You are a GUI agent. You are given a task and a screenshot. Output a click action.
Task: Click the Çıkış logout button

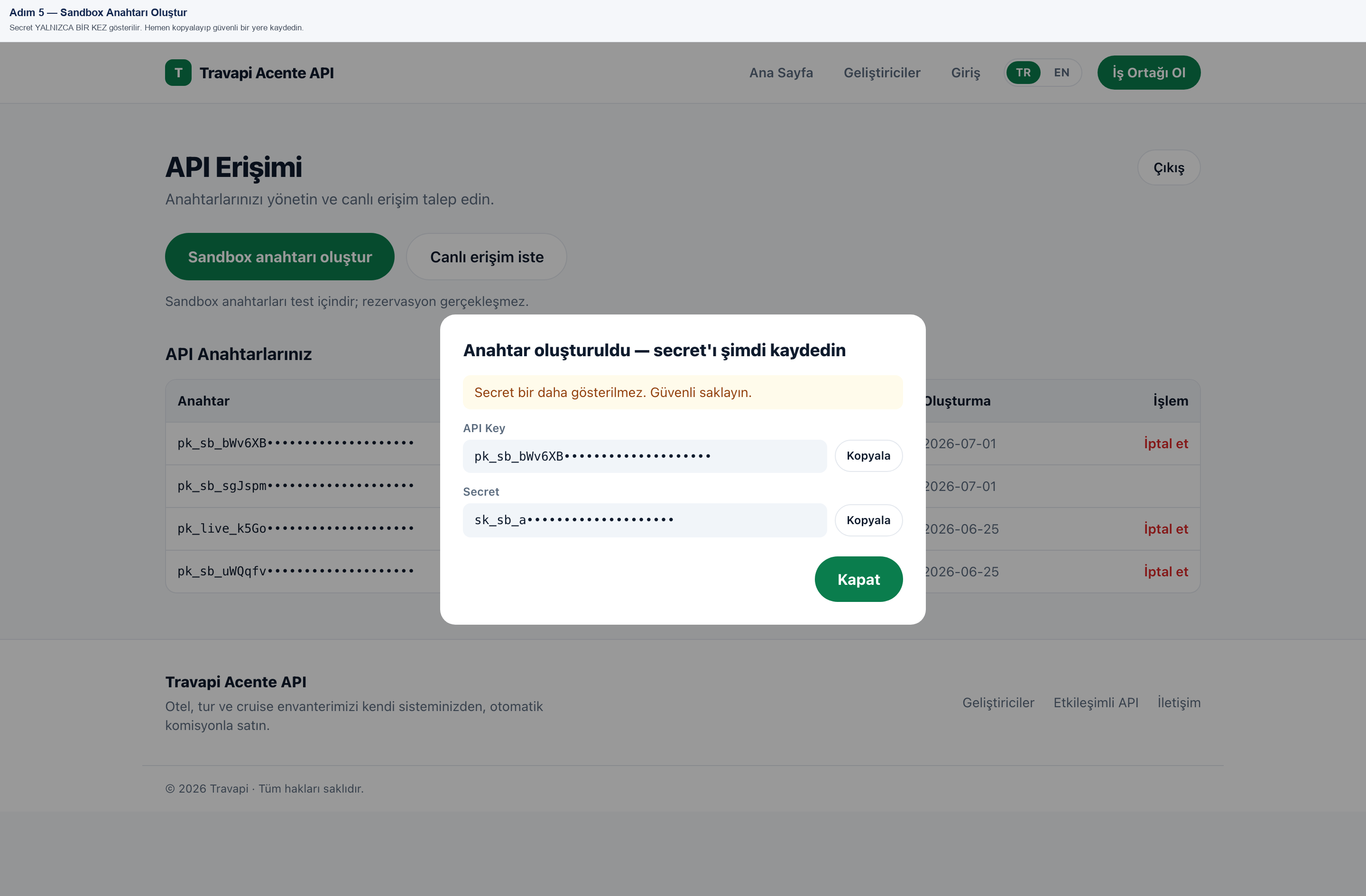1169,167
